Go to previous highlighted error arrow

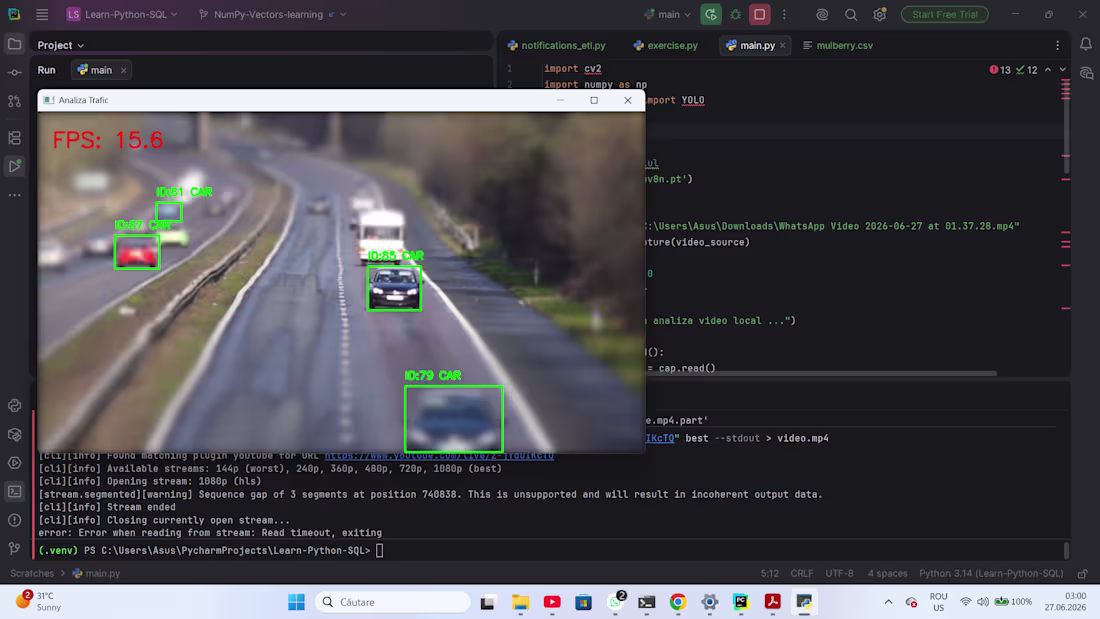coord(1047,70)
